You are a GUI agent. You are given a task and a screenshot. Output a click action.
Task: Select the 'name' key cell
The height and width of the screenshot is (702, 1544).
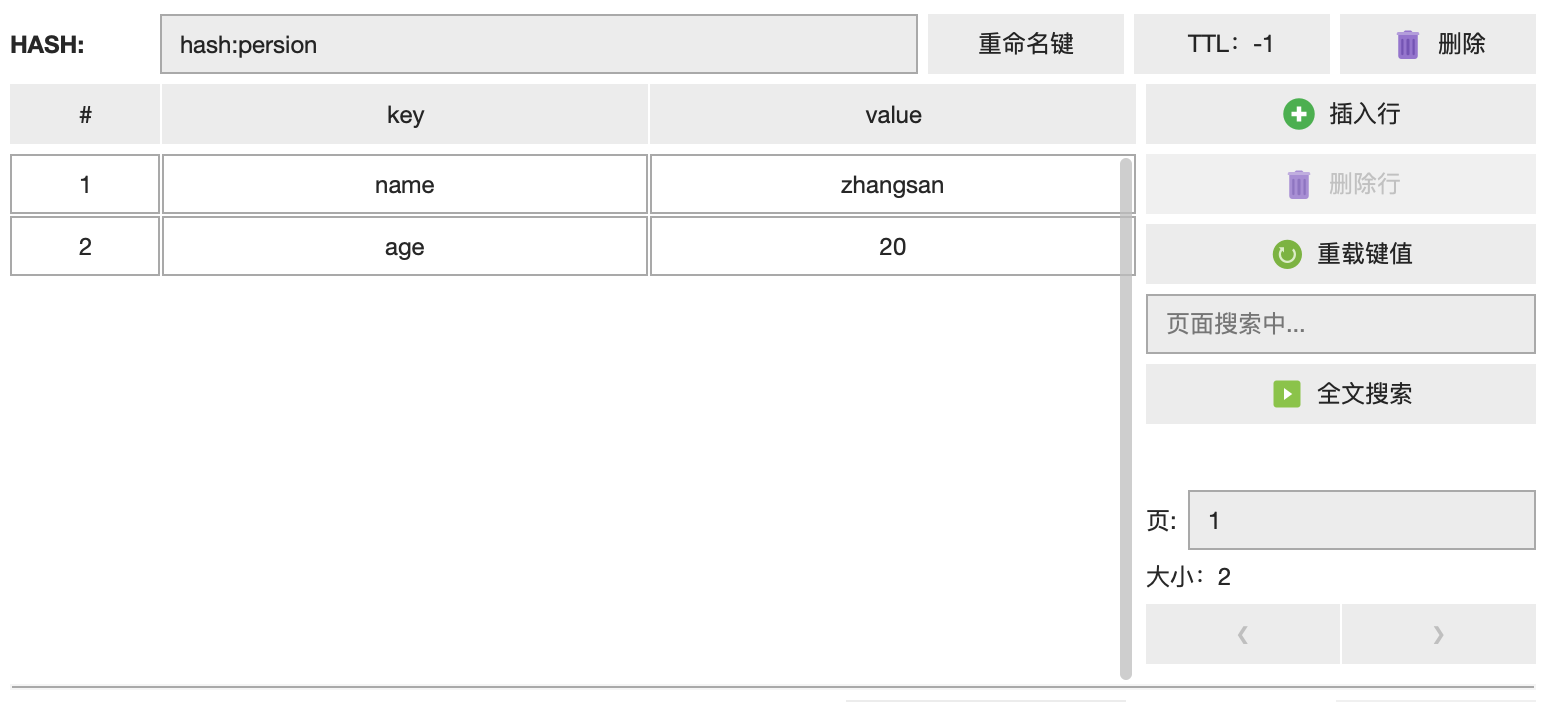tap(404, 184)
